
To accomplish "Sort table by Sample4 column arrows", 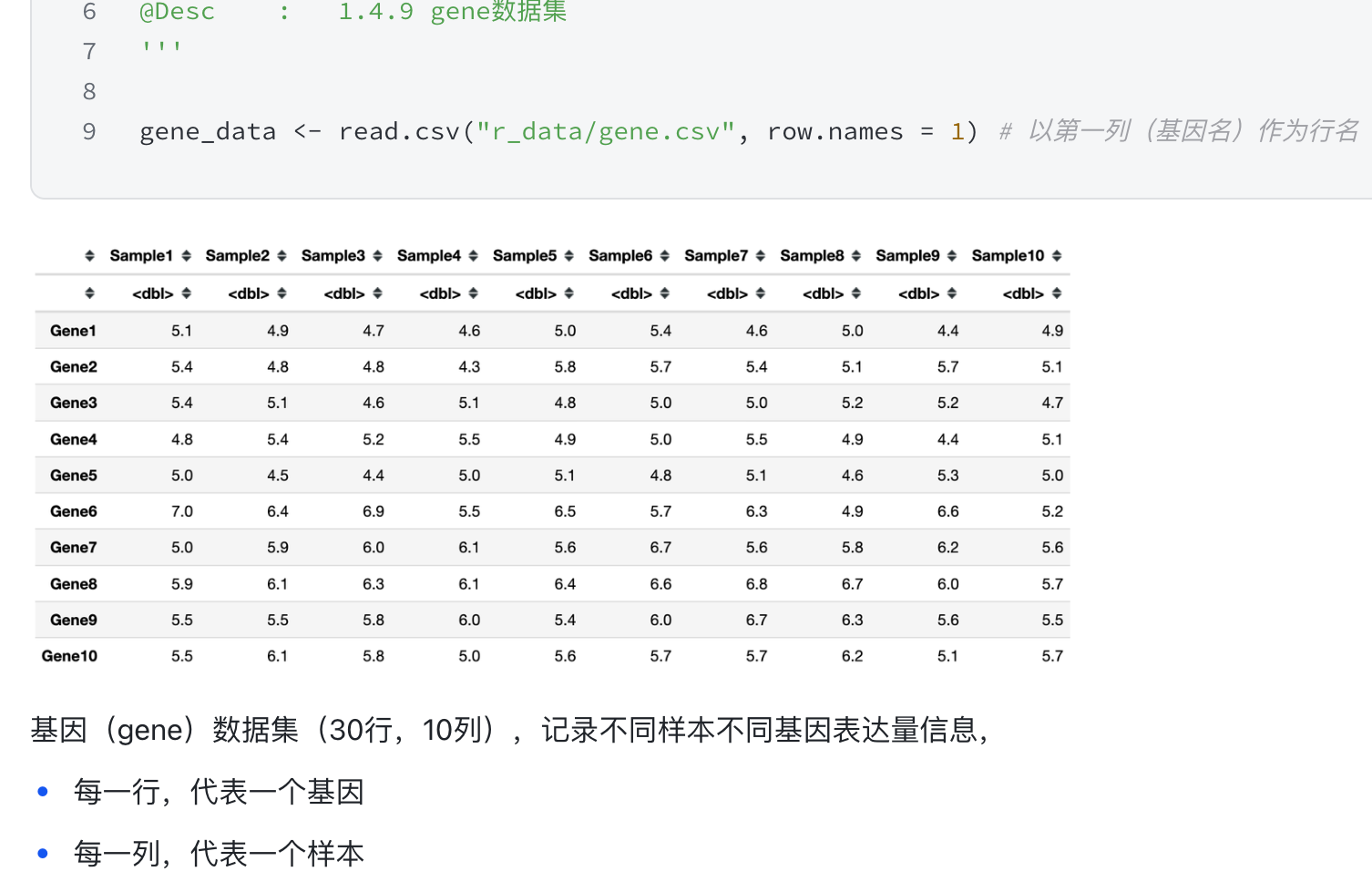I will 473,256.
